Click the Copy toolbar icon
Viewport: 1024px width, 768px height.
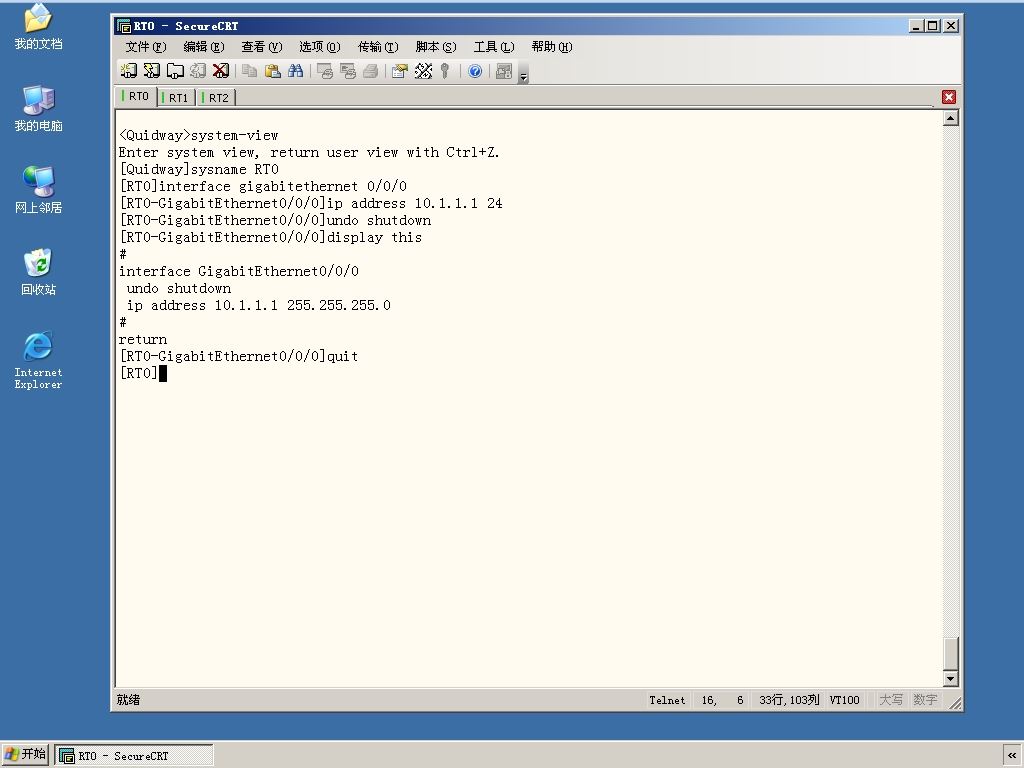249,71
